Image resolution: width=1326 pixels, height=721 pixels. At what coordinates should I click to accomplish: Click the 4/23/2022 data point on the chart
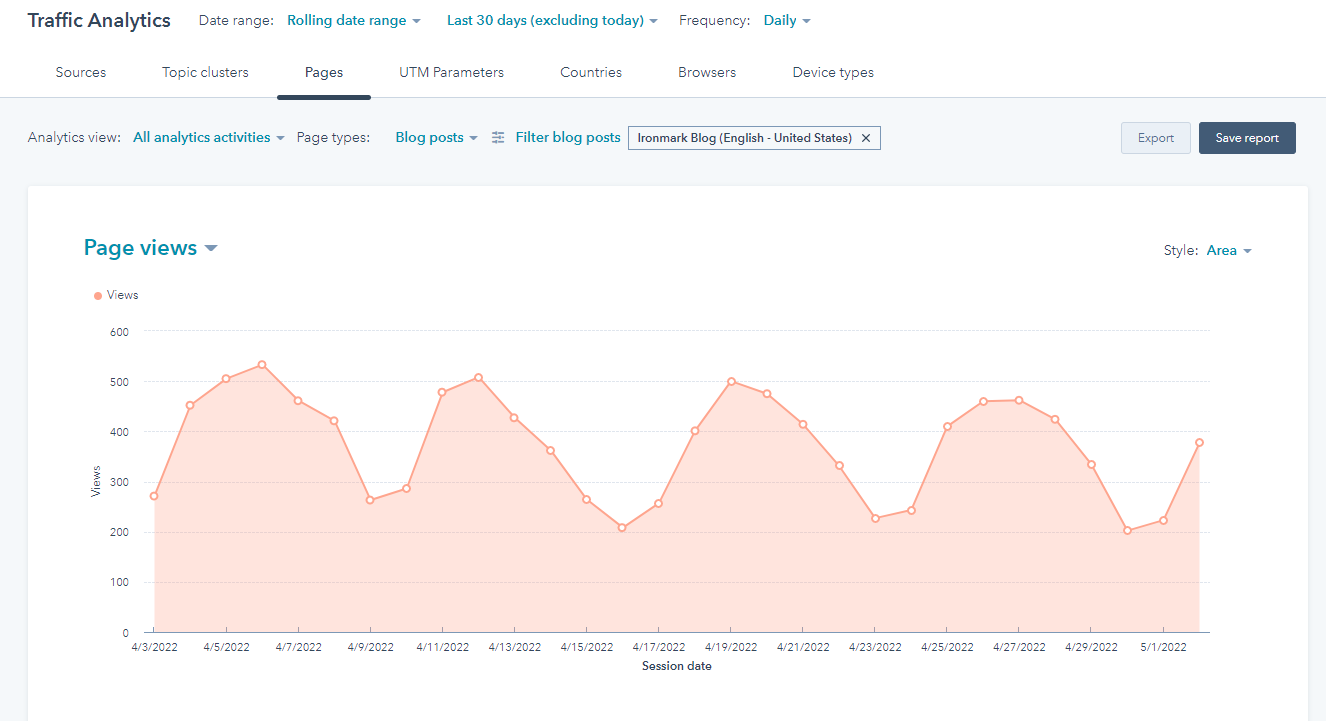pos(875,518)
